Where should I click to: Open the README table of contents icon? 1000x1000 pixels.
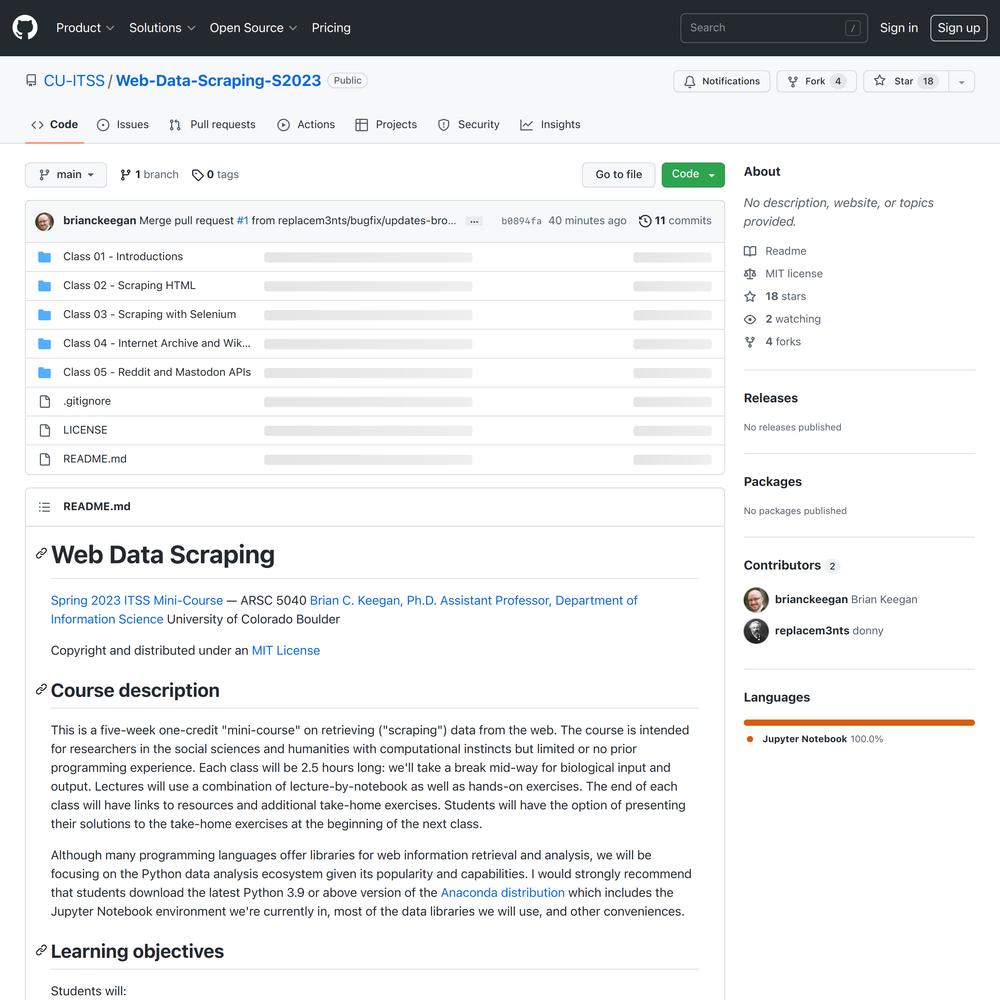(x=44, y=506)
